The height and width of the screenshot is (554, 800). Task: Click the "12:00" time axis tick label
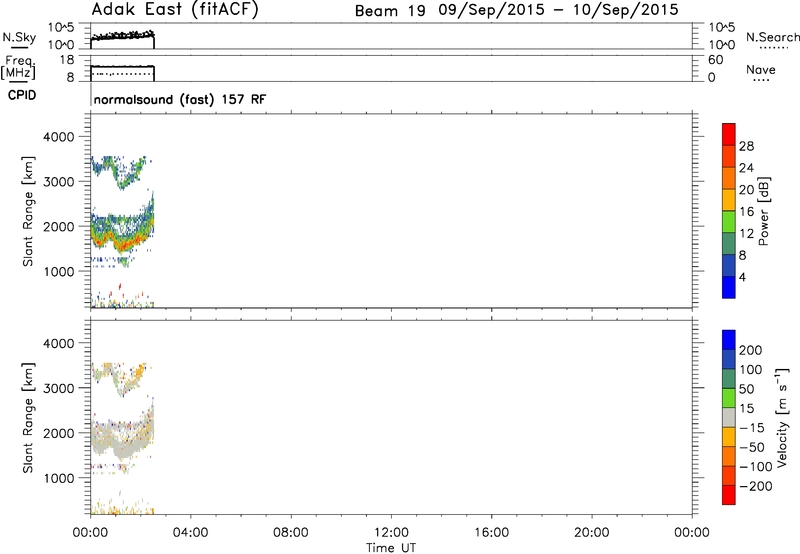click(391, 533)
